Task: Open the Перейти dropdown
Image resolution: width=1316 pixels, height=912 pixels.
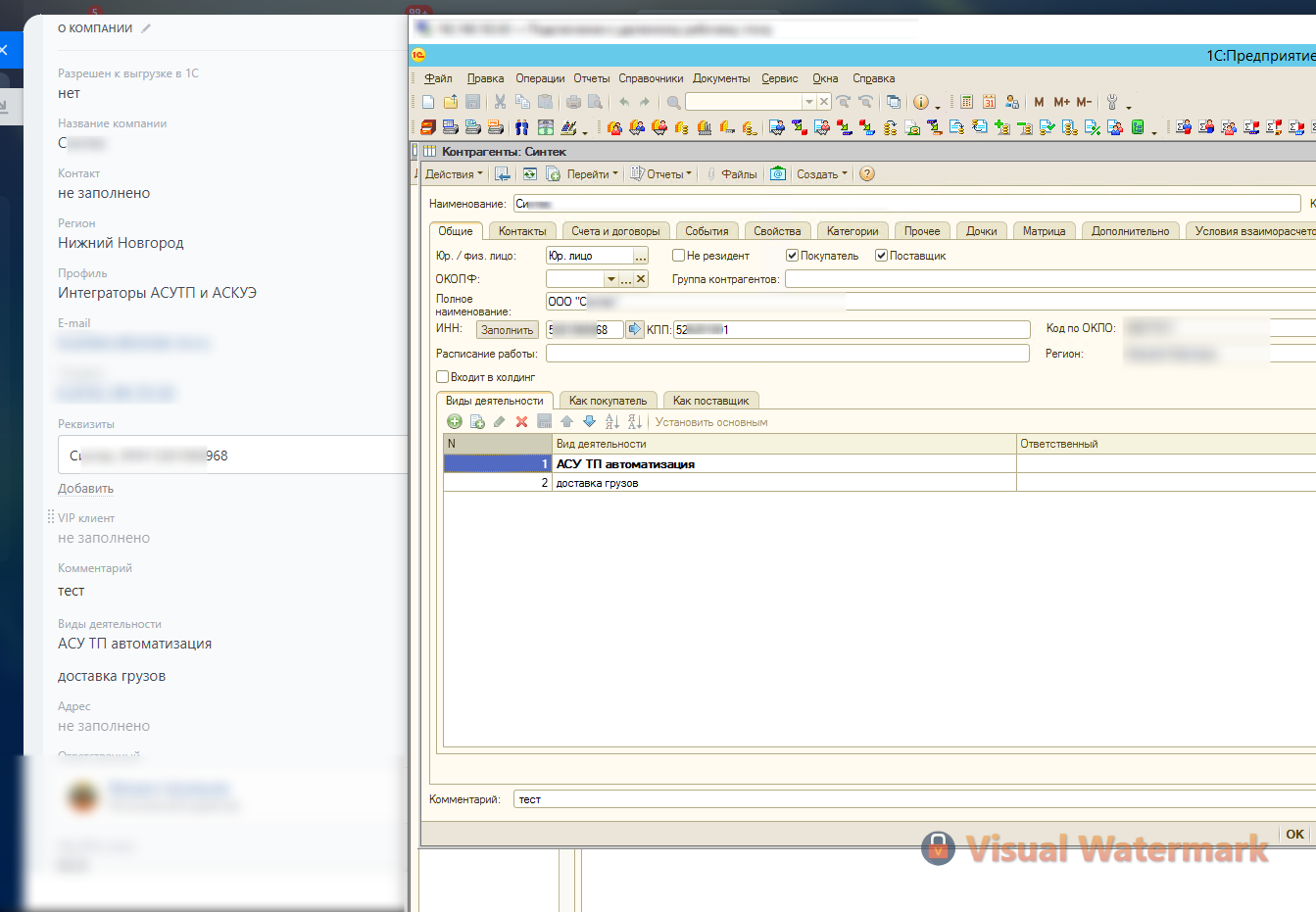Action: click(593, 174)
